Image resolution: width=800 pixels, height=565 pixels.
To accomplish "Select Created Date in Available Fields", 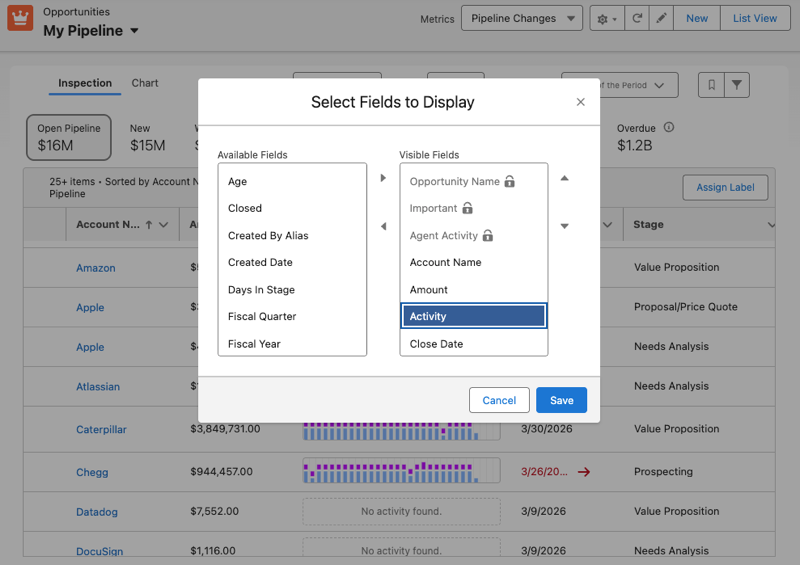I will [x=292, y=262].
